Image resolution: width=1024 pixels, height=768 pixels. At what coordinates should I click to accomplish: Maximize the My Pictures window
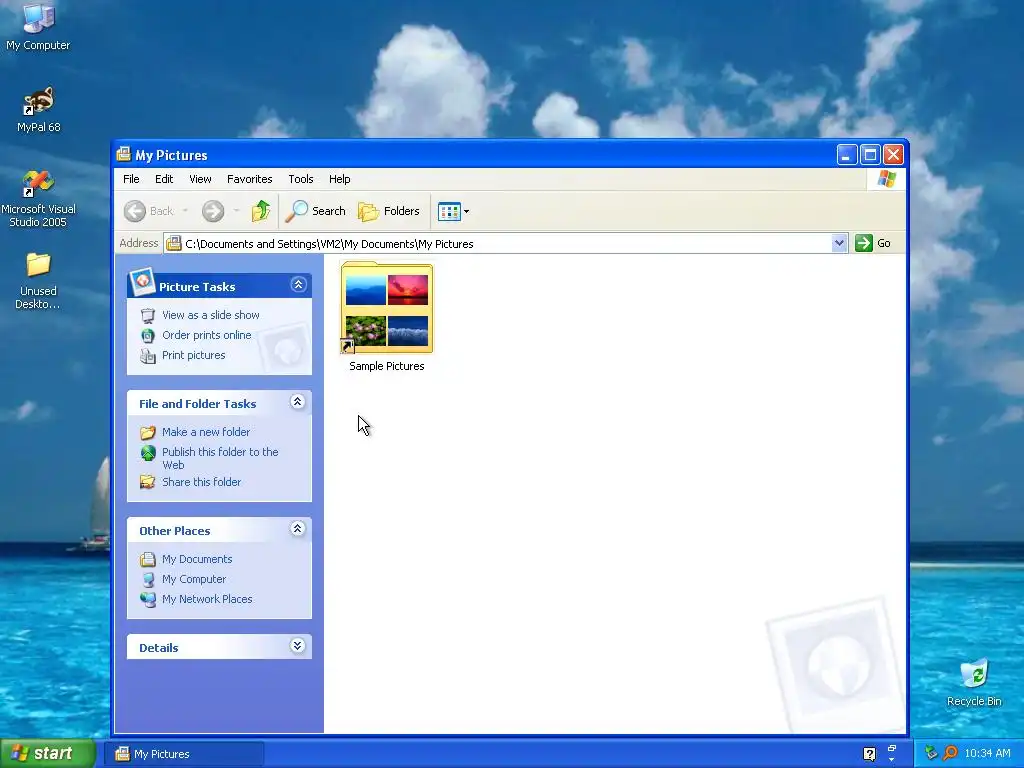click(x=870, y=155)
